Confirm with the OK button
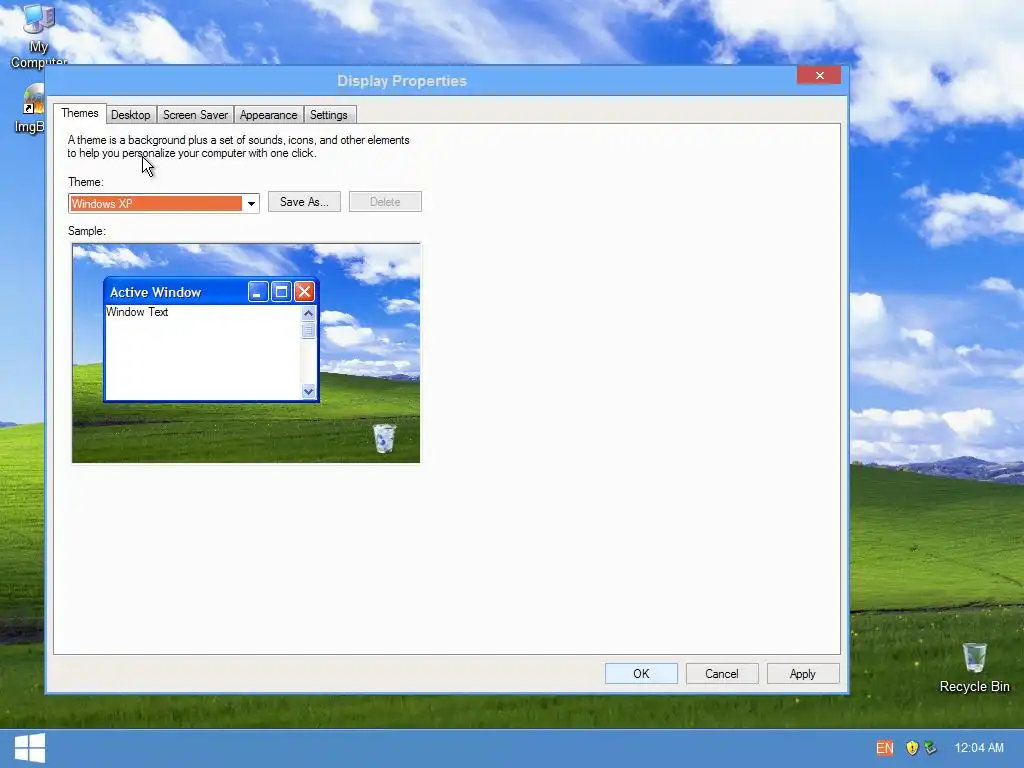Image resolution: width=1024 pixels, height=768 pixels. (x=641, y=673)
